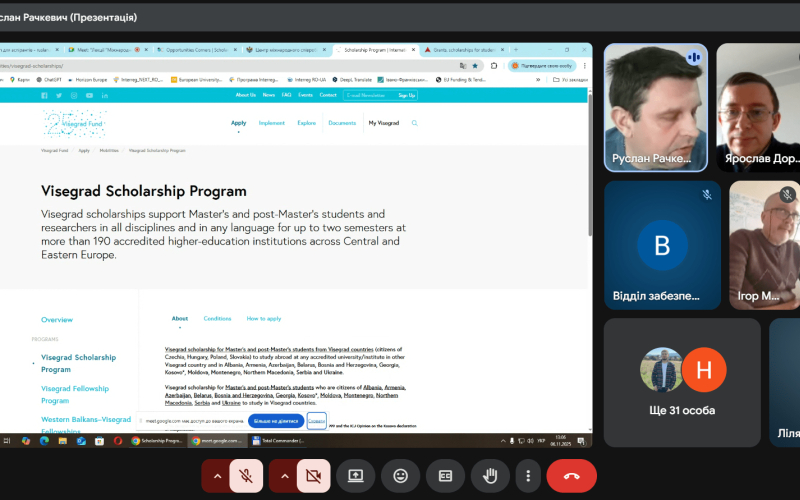Toggle closed captions in the call
Viewport: 800px width, 500px height.
[445, 476]
